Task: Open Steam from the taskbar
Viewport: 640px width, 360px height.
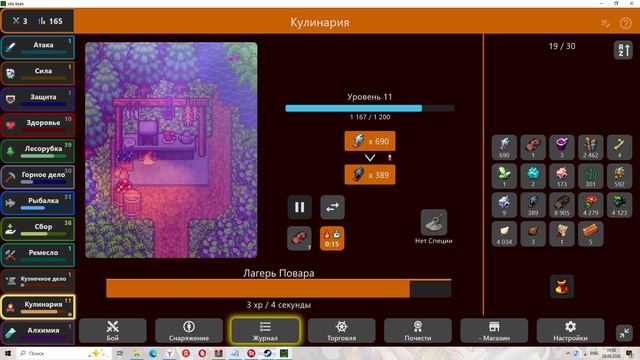Action: click(x=267, y=353)
